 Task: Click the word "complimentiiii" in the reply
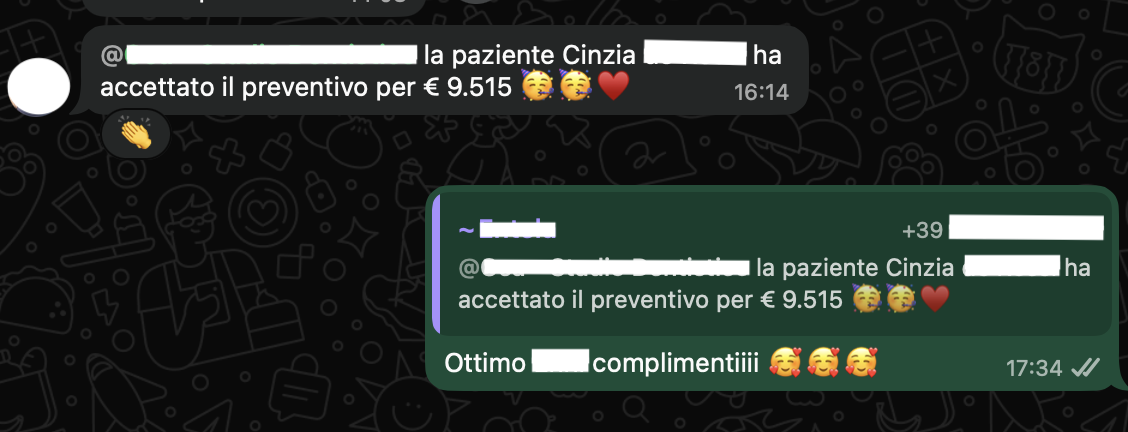click(x=676, y=363)
